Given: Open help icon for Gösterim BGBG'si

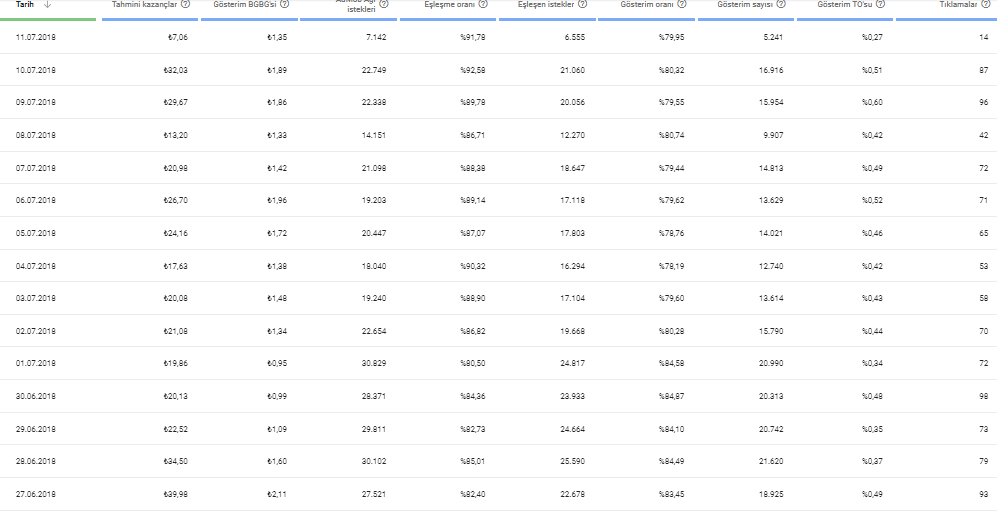Looking at the screenshot, I should (284, 4).
